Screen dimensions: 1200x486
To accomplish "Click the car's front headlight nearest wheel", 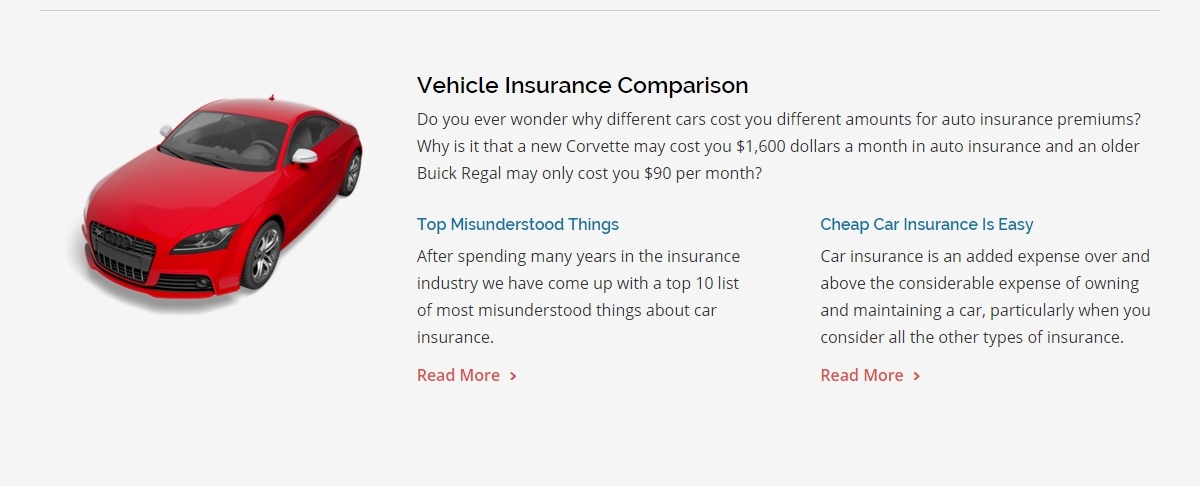I will coord(204,240).
